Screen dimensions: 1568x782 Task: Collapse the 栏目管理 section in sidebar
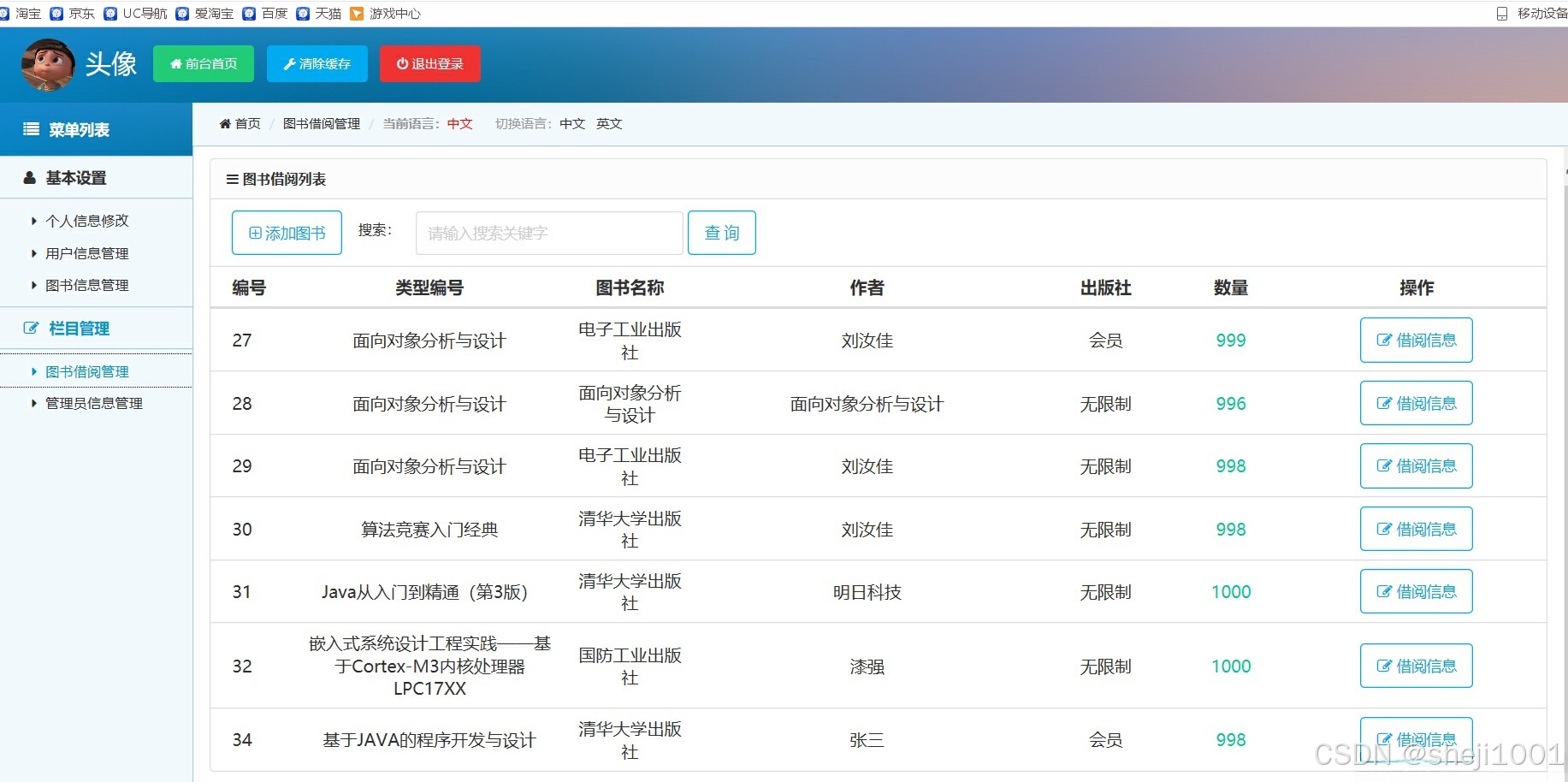(78, 328)
